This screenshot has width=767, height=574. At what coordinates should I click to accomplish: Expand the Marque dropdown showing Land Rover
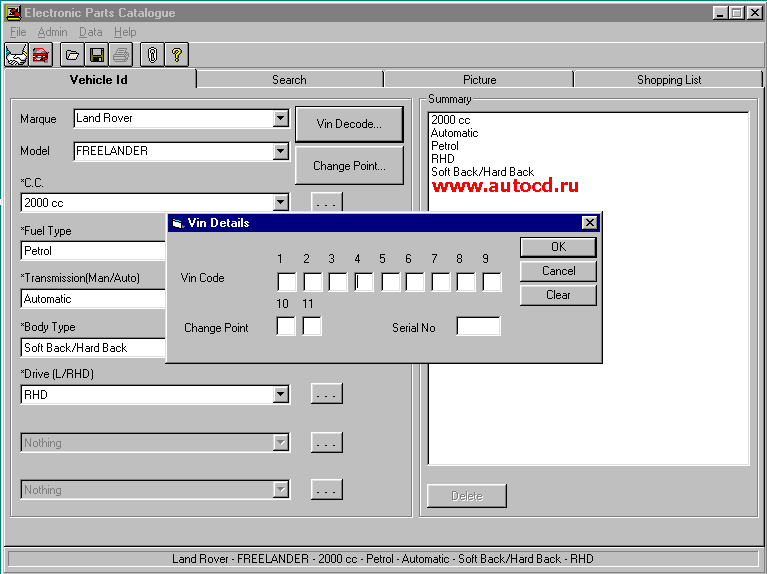pos(280,118)
